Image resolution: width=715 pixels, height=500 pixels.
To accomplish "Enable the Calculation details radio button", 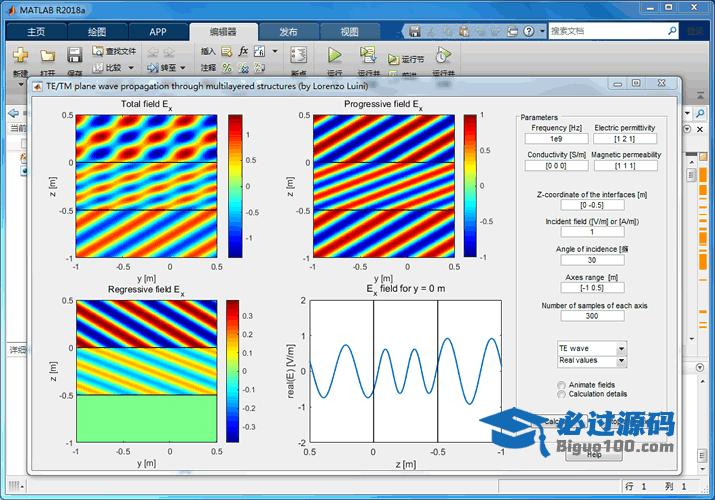I will tap(561, 395).
